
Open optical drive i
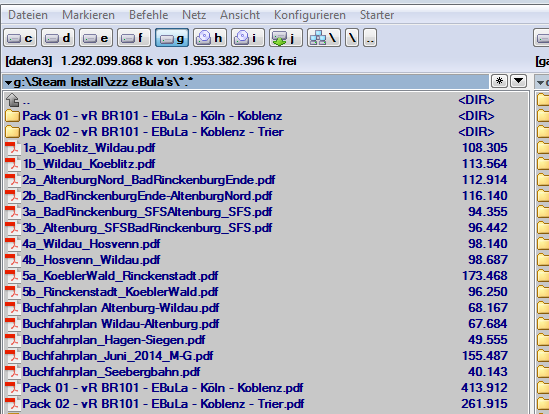248,38
